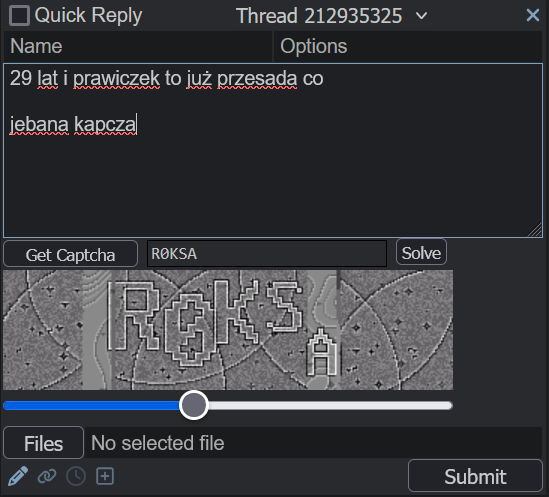Open the Files chooser button

[43, 443]
